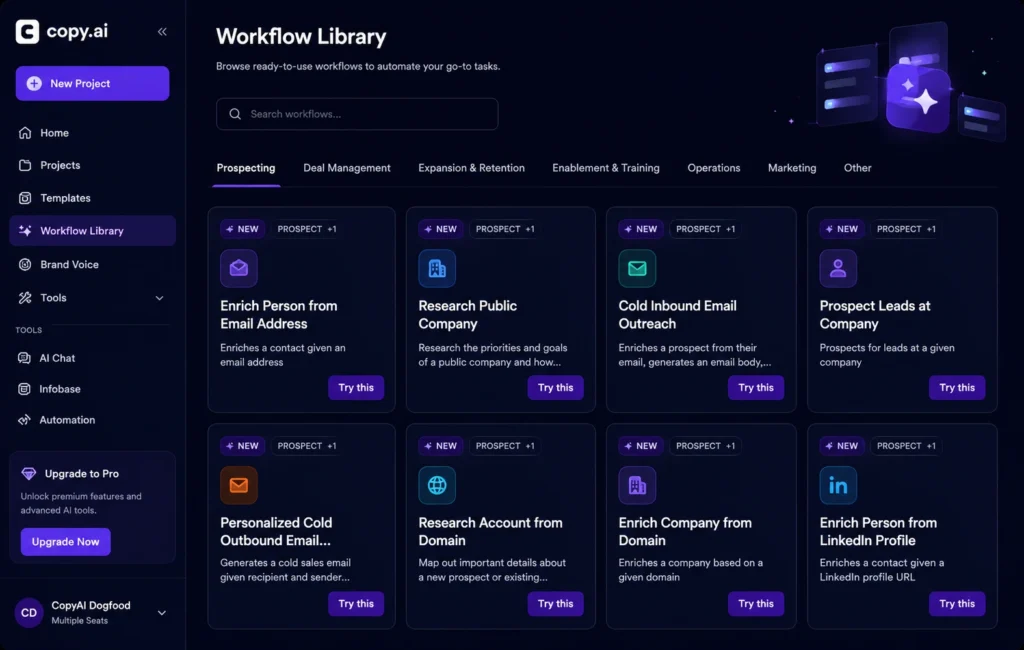The height and width of the screenshot is (650, 1024).
Task: Switch to the Deal Management tab
Action: click(x=347, y=168)
